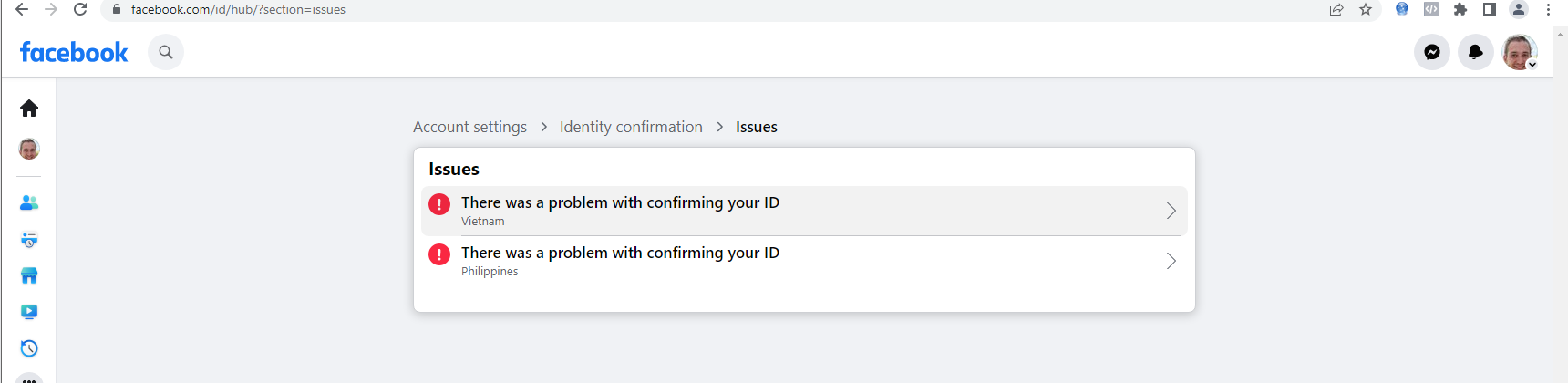Expand the Philippines ID issue chevron
1568x383 pixels.
tap(1171, 261)
